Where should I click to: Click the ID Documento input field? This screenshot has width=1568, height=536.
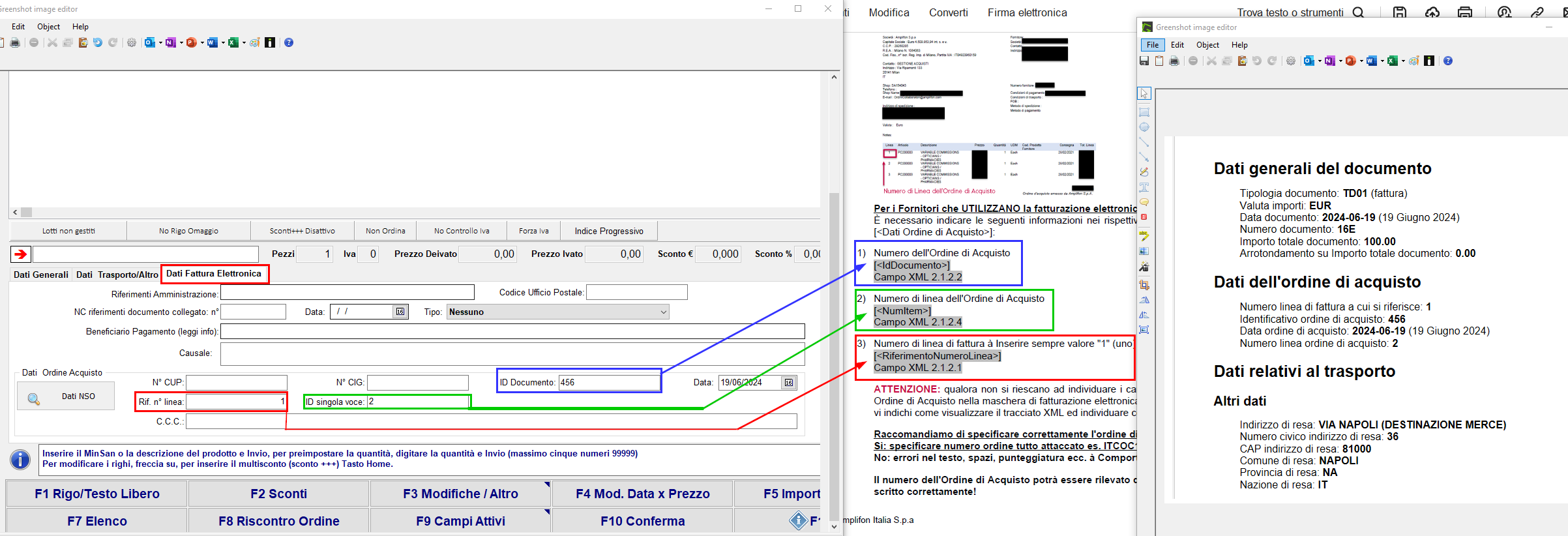(609, 383)
